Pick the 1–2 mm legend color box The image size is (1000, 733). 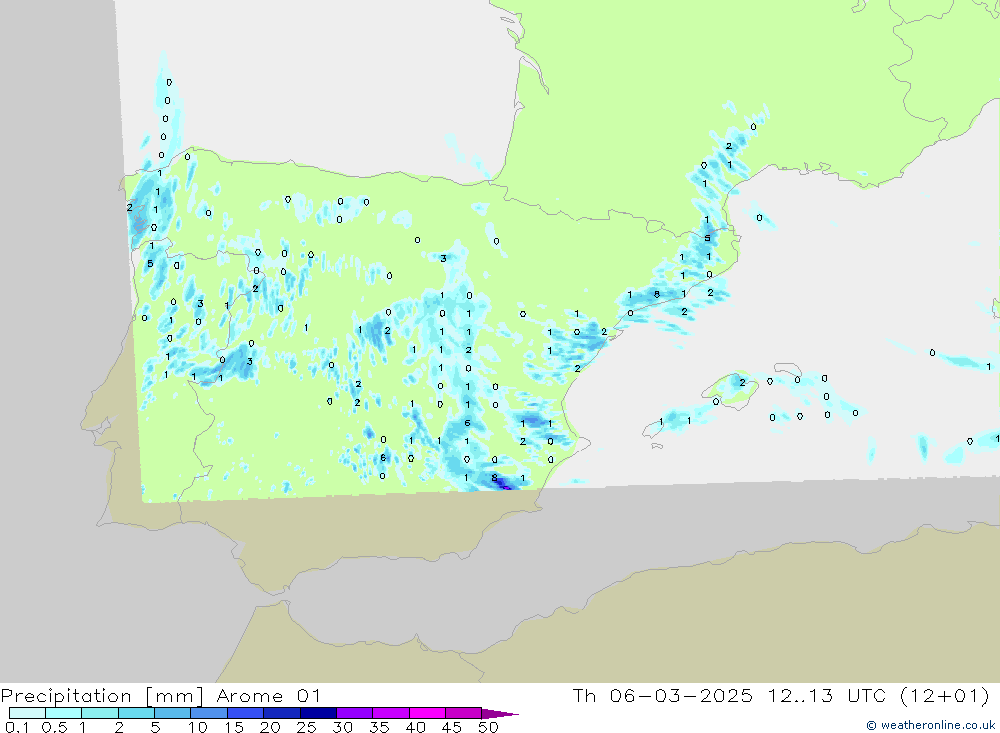coord(99,713)
